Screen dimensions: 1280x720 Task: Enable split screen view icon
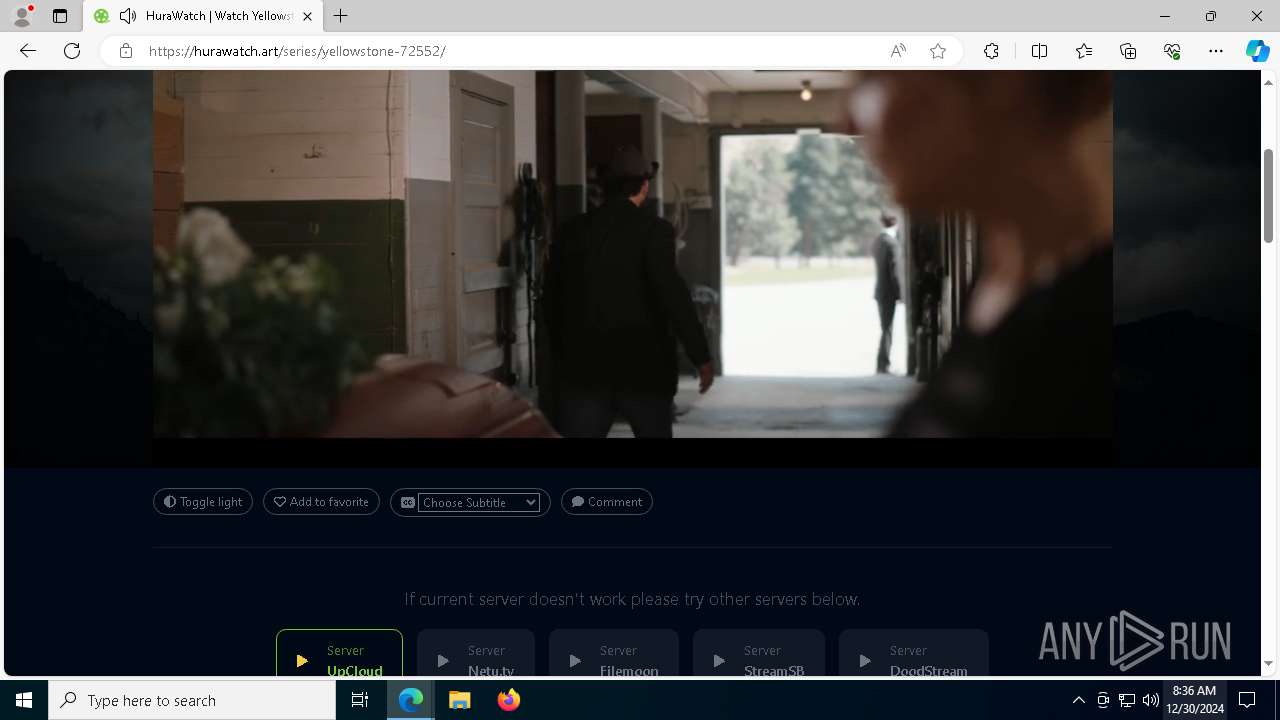coord(1039,51)
